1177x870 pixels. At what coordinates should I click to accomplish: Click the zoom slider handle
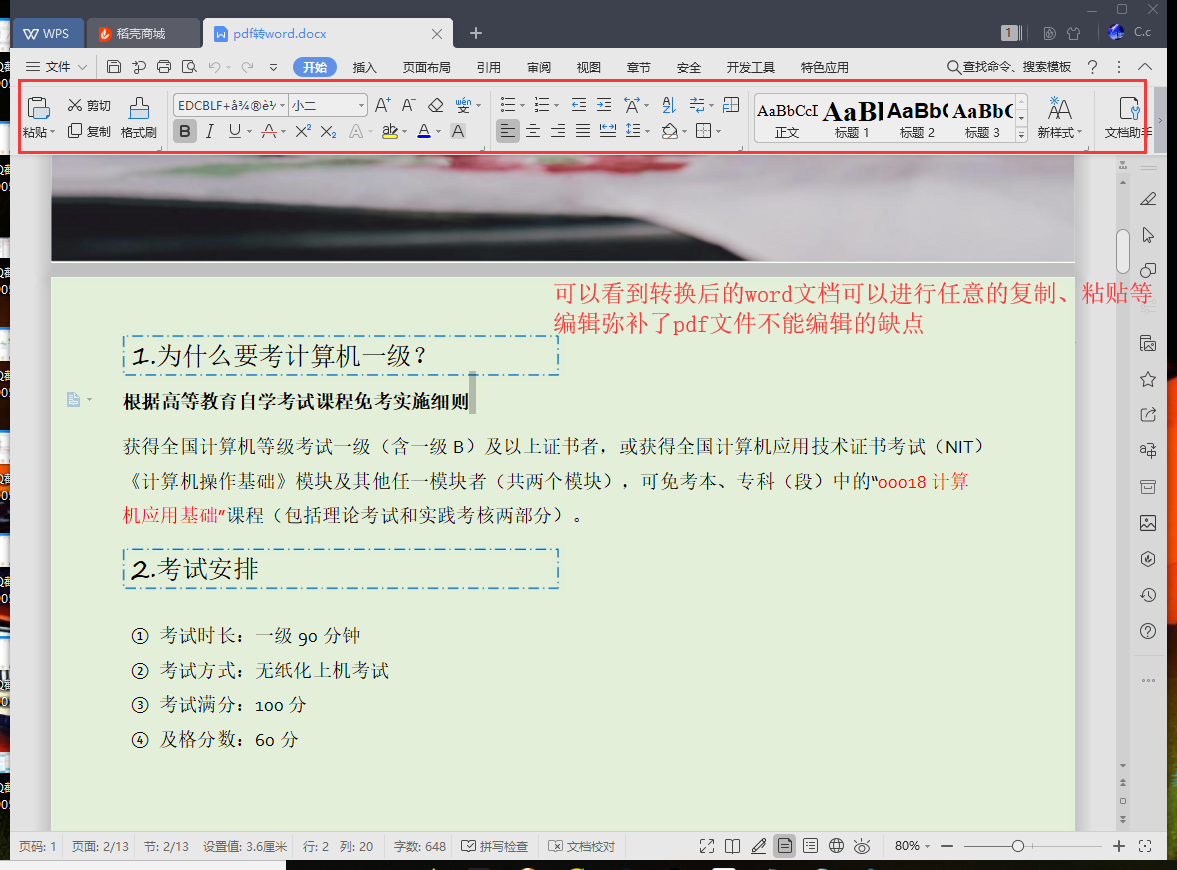pos(1017,846)
